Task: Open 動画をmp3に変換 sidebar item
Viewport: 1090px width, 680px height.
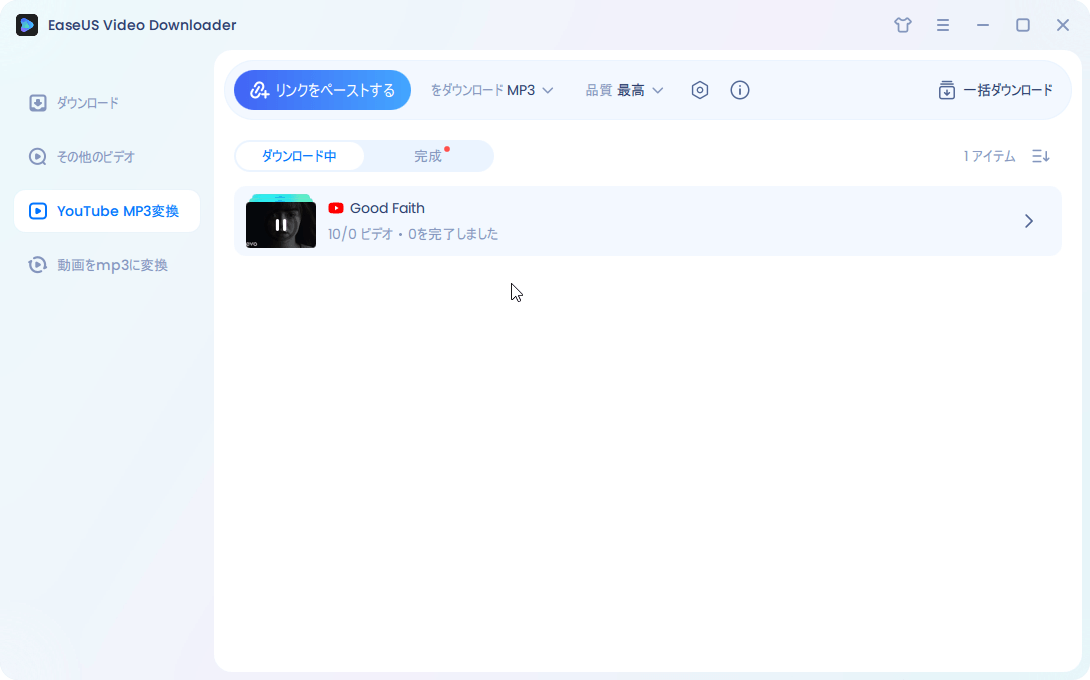Action: (x=112, y=265)
